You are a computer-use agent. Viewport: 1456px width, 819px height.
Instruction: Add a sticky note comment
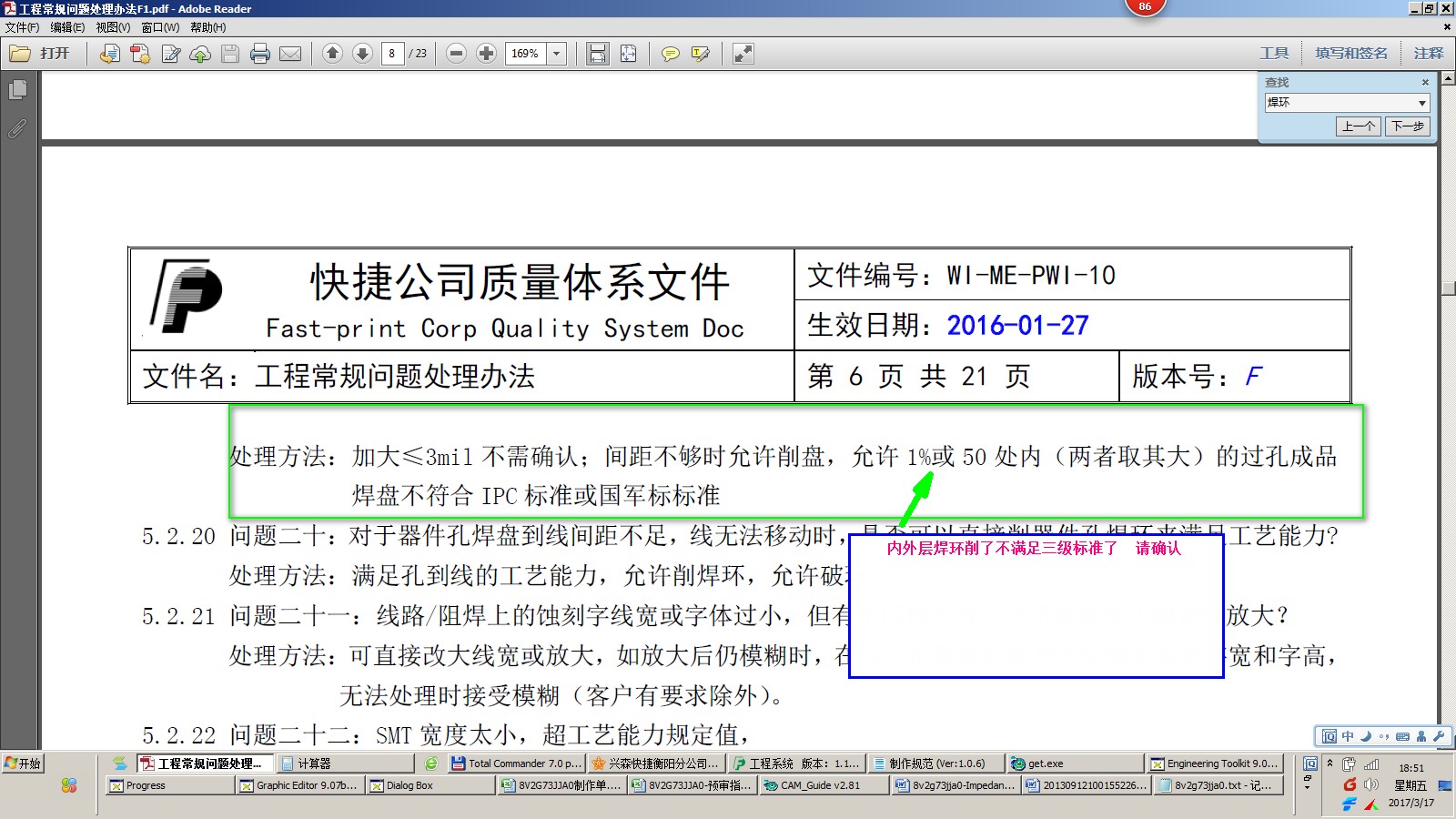(x=671, y=54)
